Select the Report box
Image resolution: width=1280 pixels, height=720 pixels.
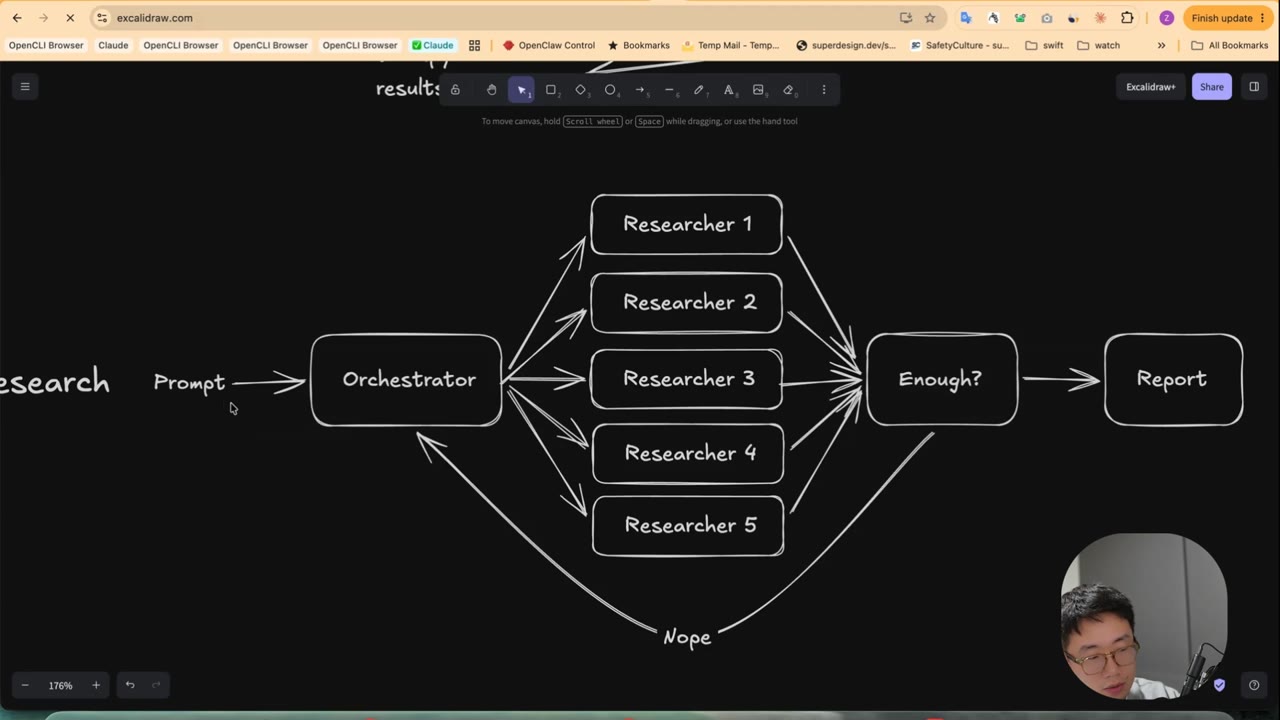click(x=1174, y=379)
